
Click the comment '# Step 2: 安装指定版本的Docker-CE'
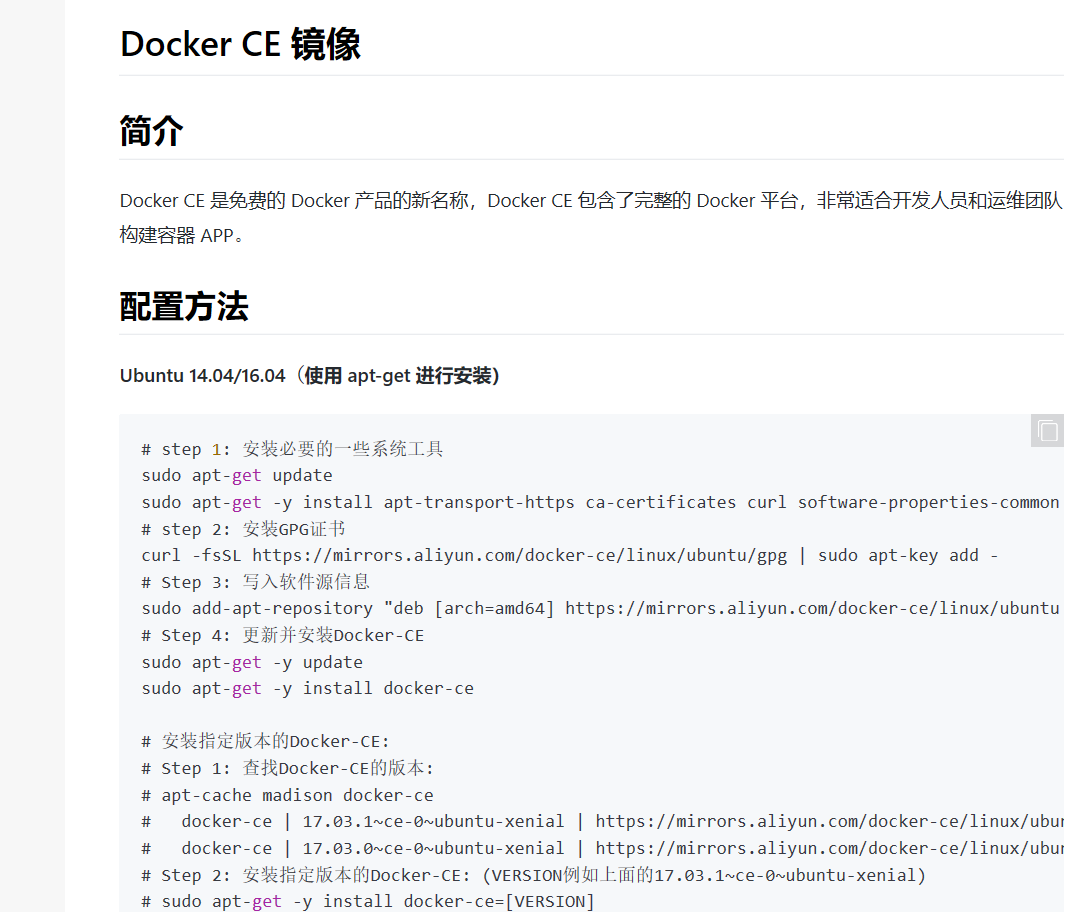534,875
